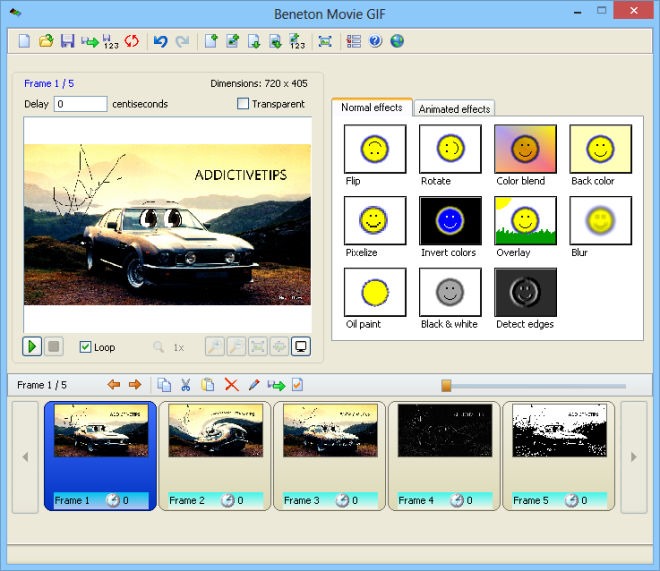Apply the Black & white effect
The height and width of the screenshot is (571, 660).
click(x=450, y=292)
